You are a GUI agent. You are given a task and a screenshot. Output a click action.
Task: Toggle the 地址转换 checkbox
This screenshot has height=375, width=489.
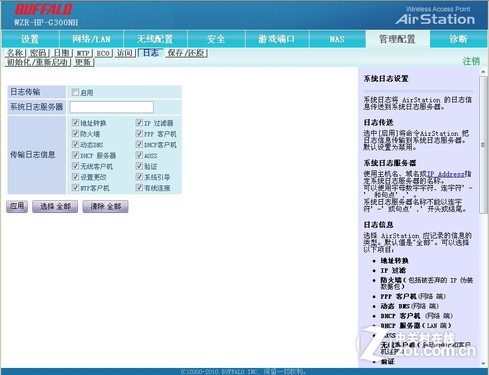pos(76,123)
